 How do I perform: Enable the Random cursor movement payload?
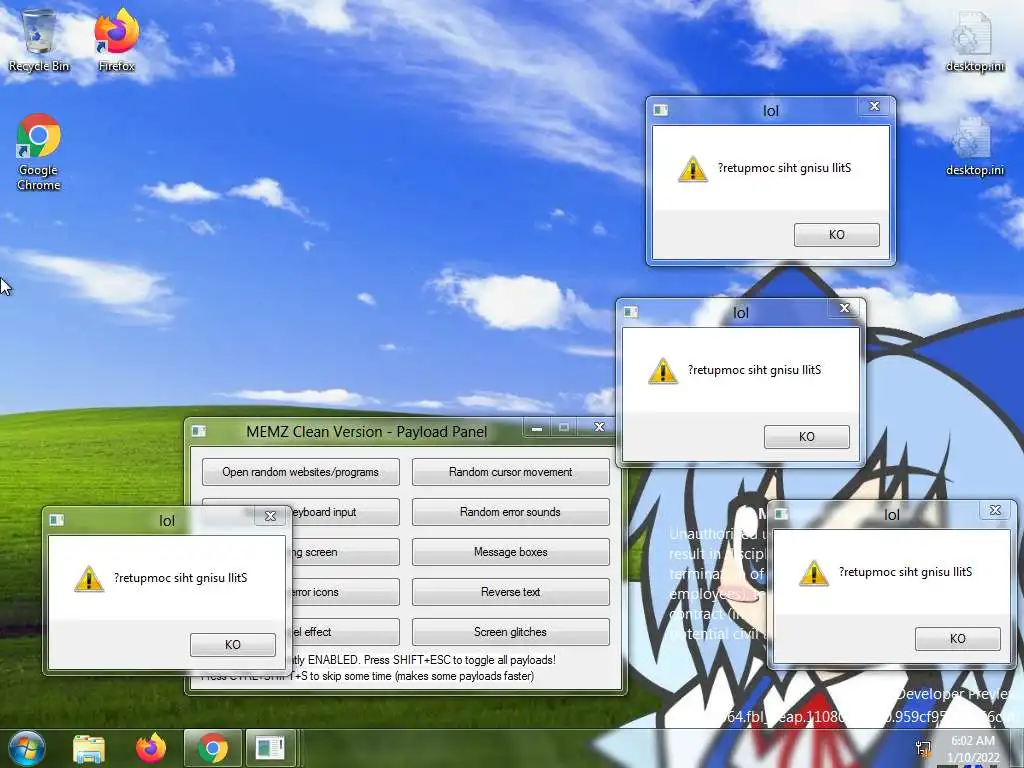coord(511,472)
